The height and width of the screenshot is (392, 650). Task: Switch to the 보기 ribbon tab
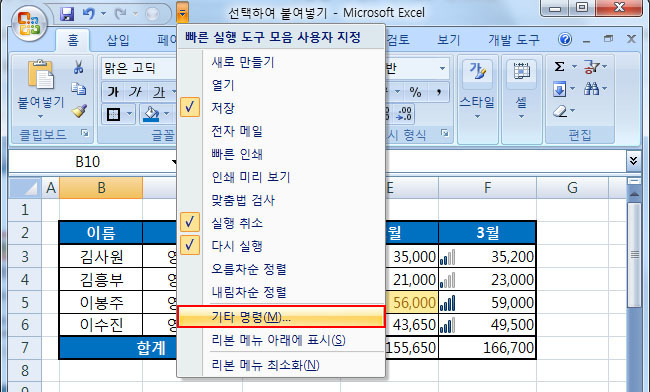tap(449, 40)
